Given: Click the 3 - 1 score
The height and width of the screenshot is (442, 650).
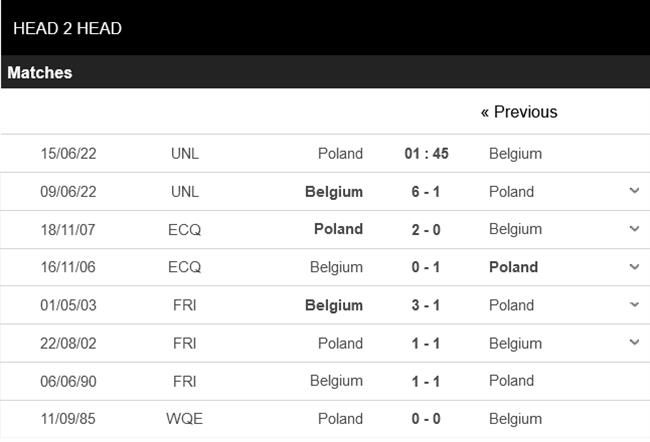Looking at the screenshot, I should [x=425, y=305].
